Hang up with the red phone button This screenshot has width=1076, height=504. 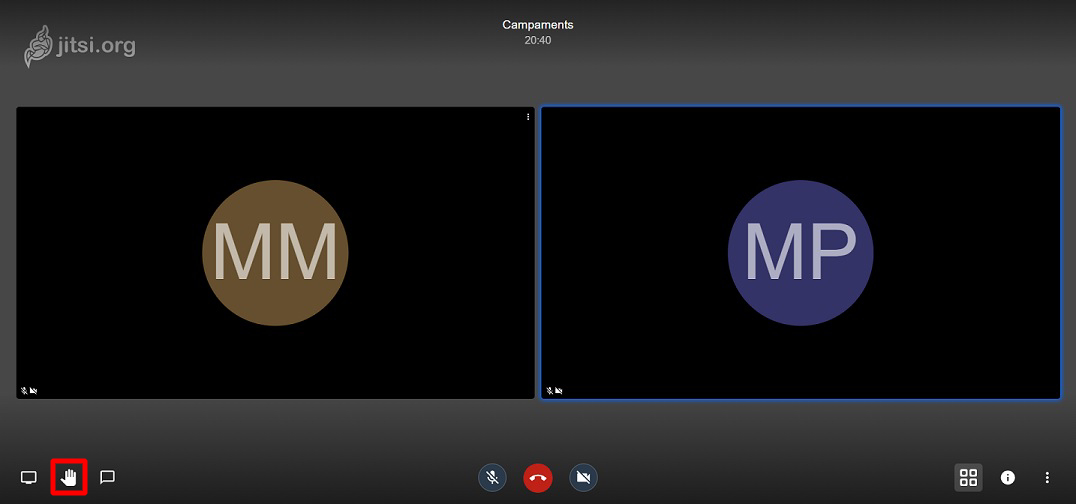coord(538,478)
